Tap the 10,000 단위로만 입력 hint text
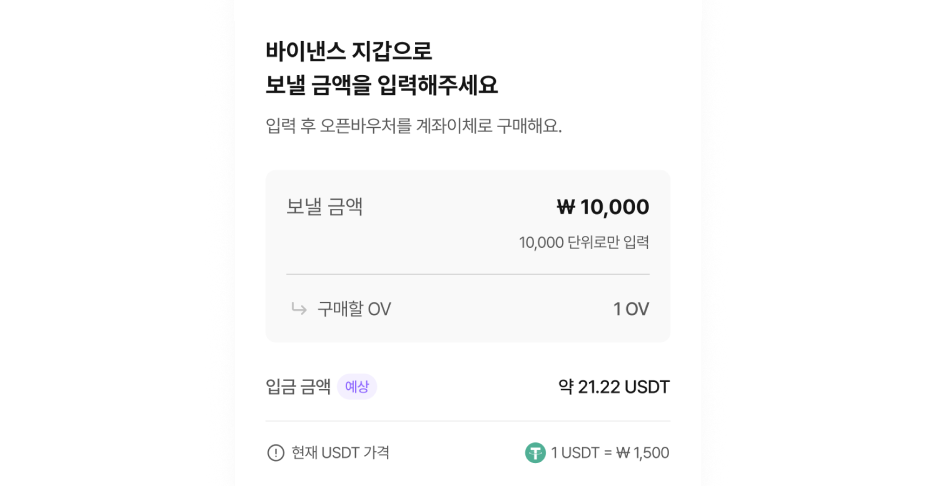936x486 pixels. 583,242
